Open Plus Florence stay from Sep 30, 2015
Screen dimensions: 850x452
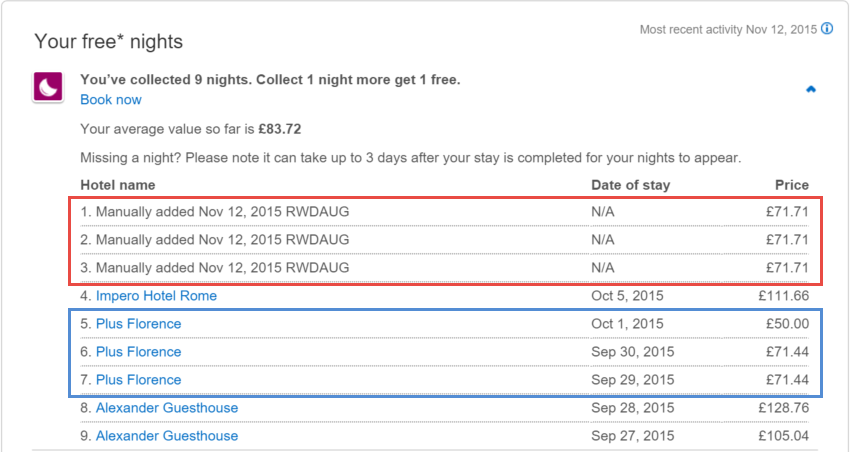click(138, 352)
